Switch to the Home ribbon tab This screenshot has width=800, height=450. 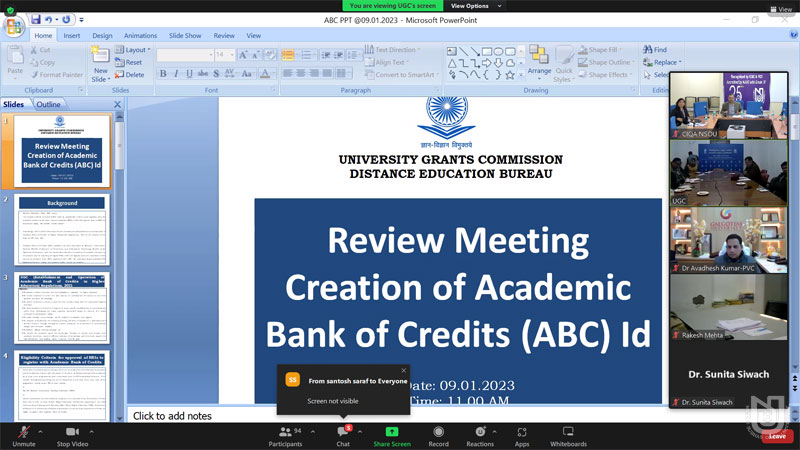[43, 36]
